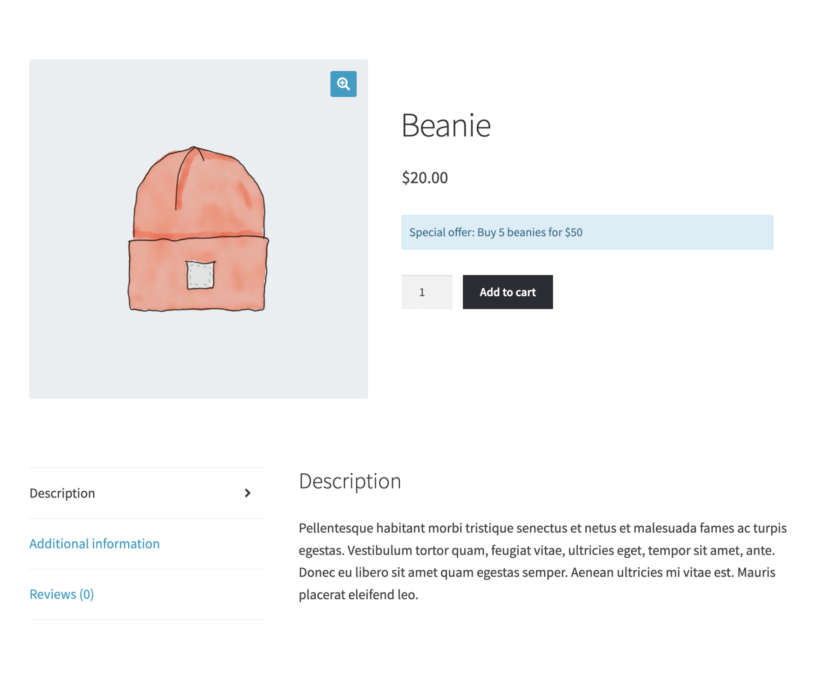Screen dimensions: 820x681
Task: Click the quantity value showing 1
Action: tap(426, 291)
